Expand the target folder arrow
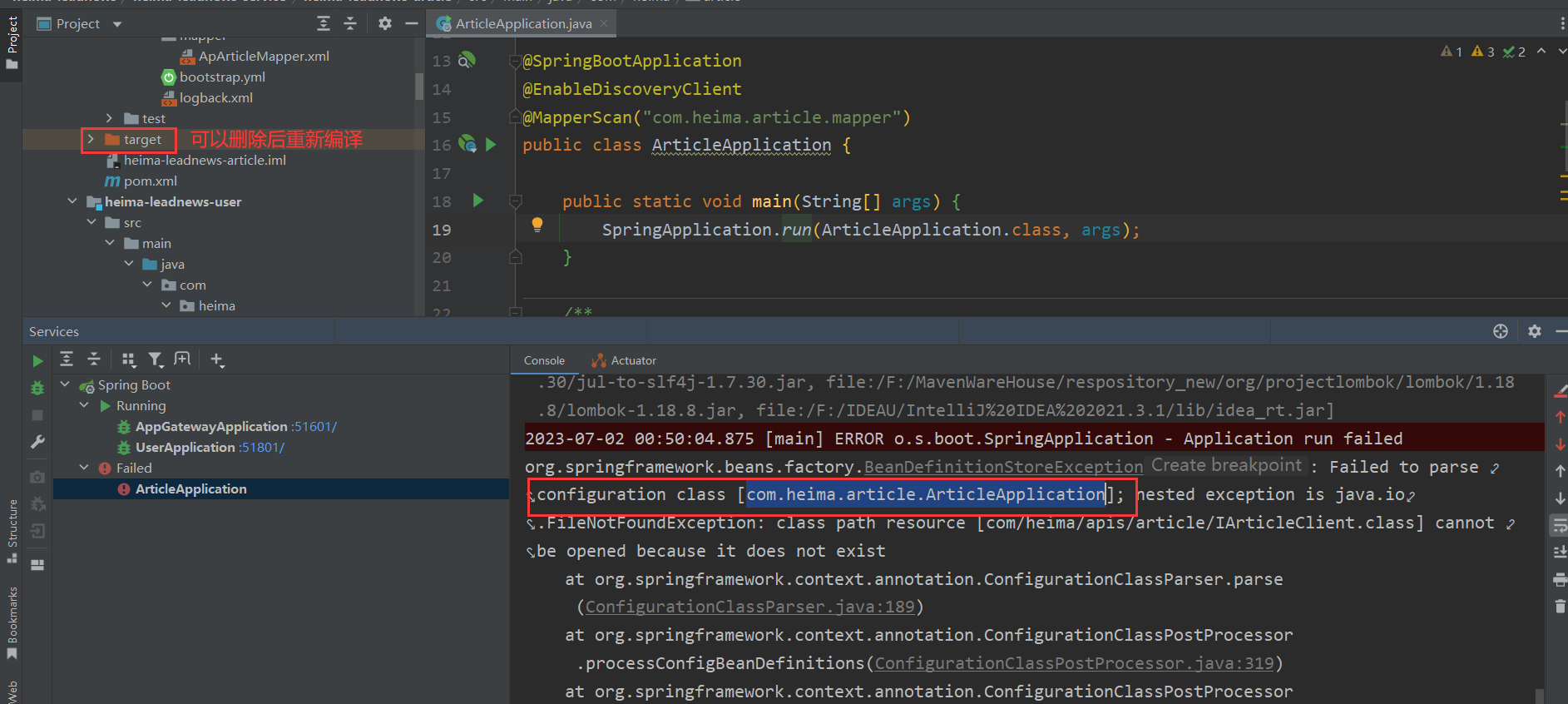1568x704 pixels. tap(91, 139)
